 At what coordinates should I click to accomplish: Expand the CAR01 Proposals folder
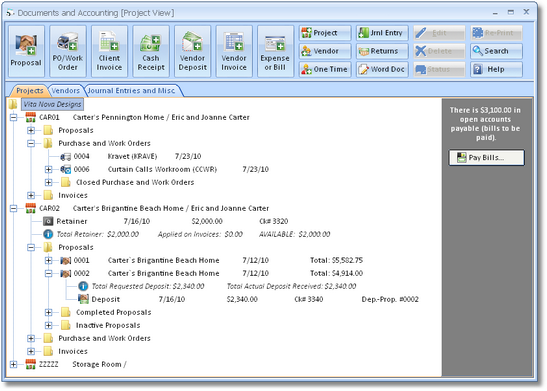pyautogui.click(x=31, y=130)
